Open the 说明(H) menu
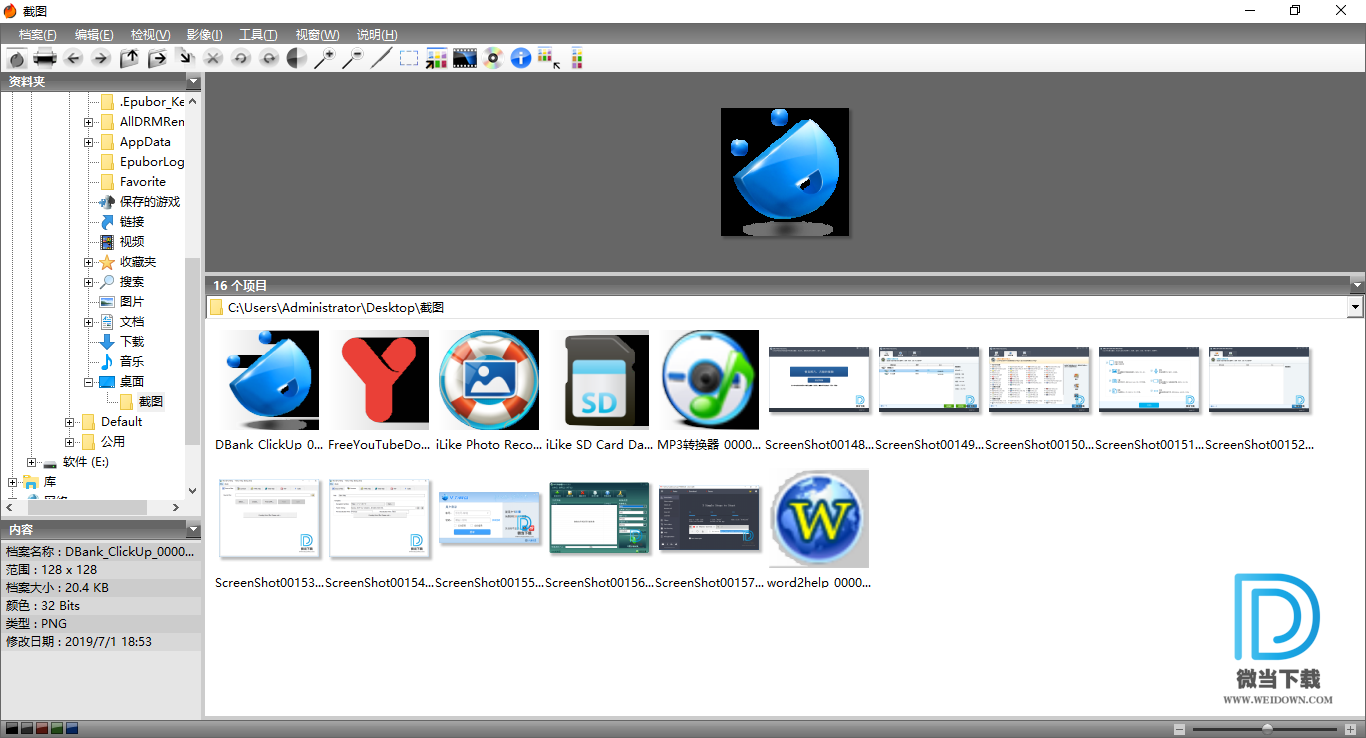The image size is (1366, 738). pyautogui.click(x=376, y=34)
